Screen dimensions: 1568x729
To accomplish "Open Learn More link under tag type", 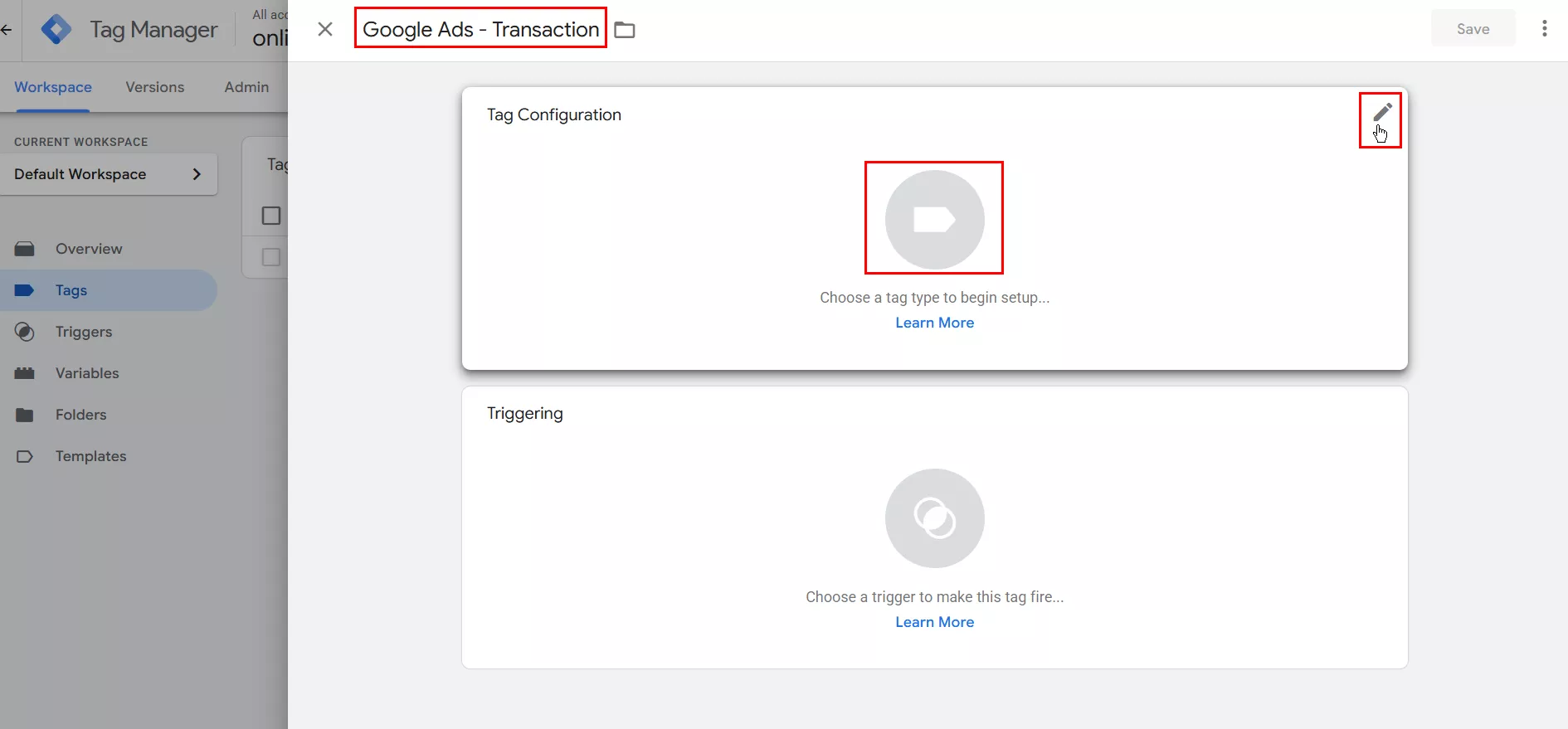I will (x=934, y=323).
